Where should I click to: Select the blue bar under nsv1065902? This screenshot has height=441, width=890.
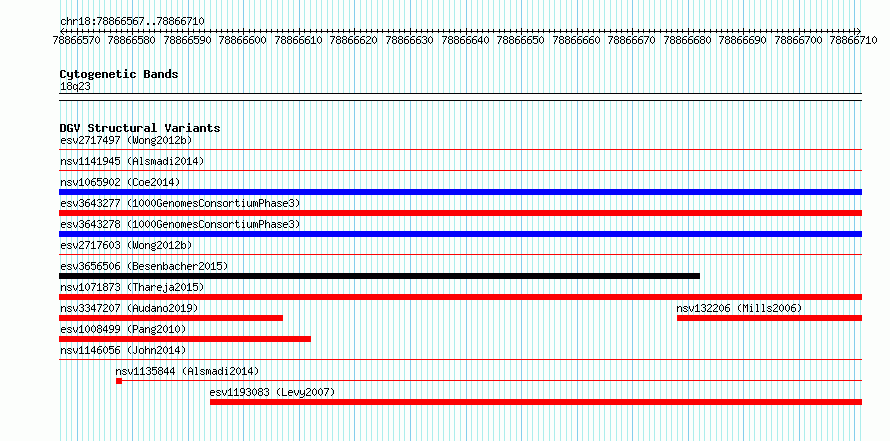460,192
